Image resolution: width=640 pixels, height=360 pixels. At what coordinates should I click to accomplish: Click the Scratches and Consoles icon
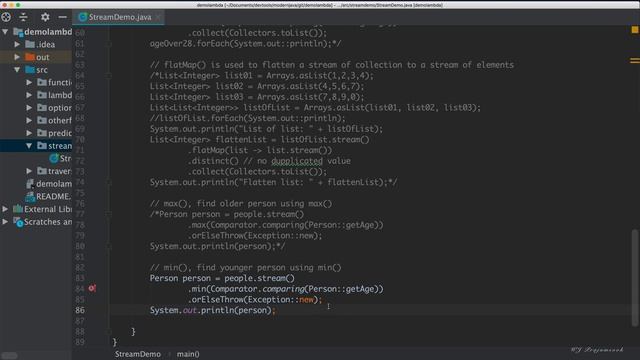click(x=18, y=222)
